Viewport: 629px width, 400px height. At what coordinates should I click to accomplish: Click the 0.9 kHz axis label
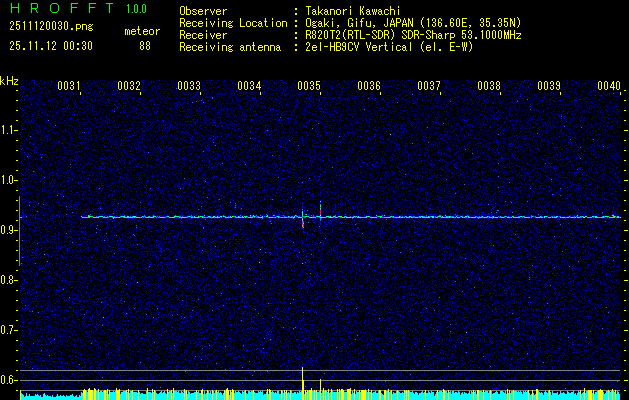[x=8, y=230]
